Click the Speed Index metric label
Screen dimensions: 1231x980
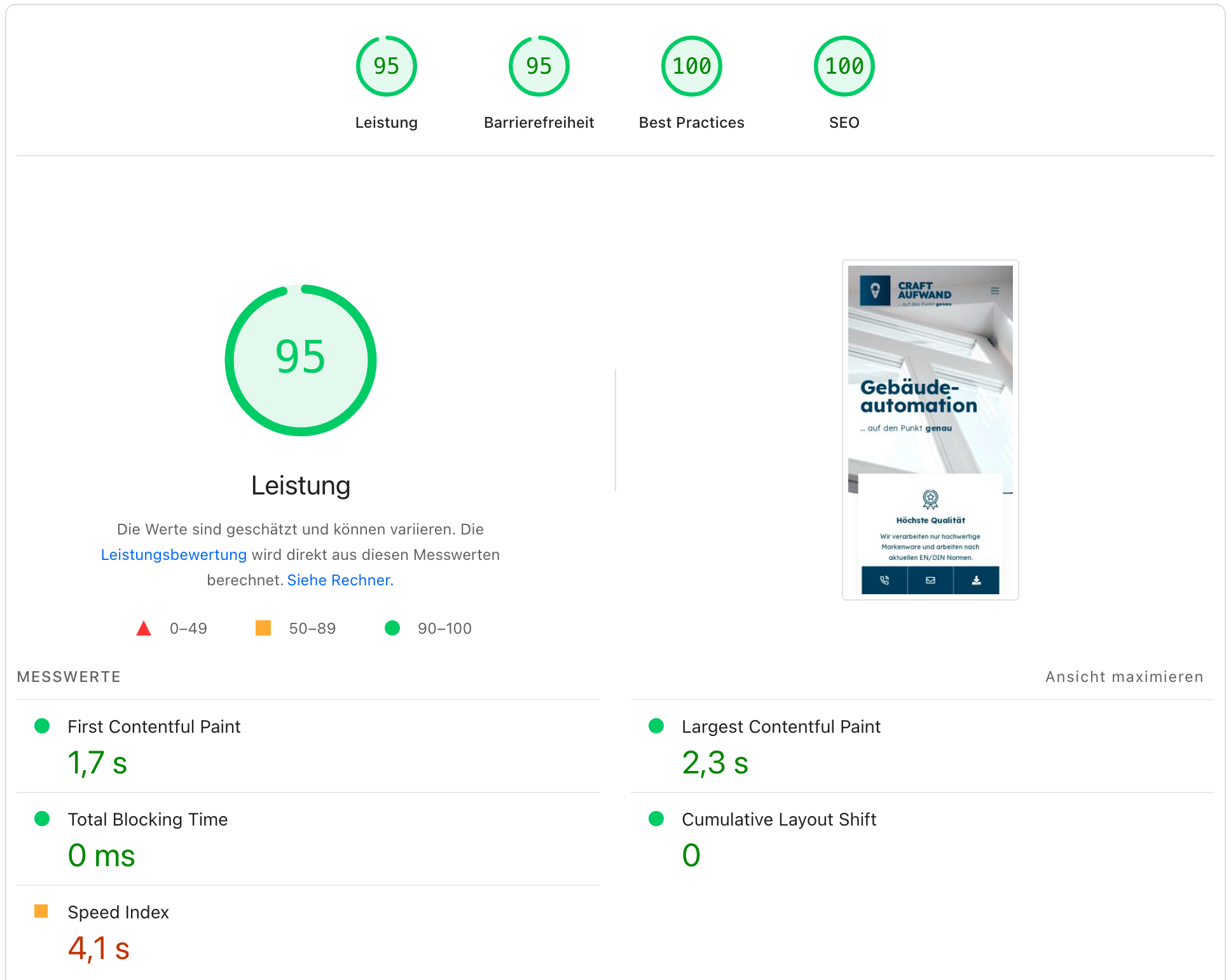[118, 912]
